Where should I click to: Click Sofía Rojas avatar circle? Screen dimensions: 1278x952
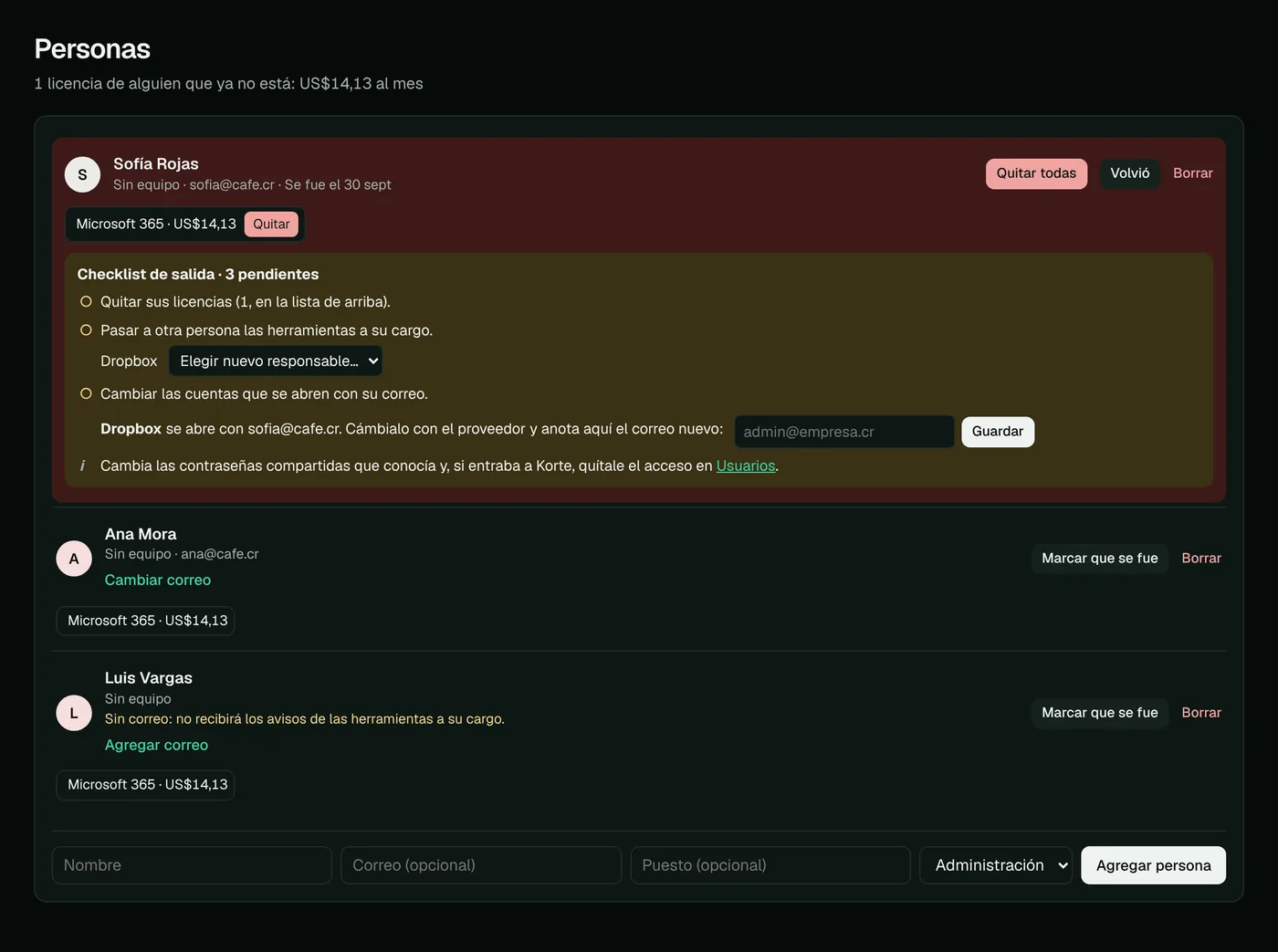coord(82,174)
